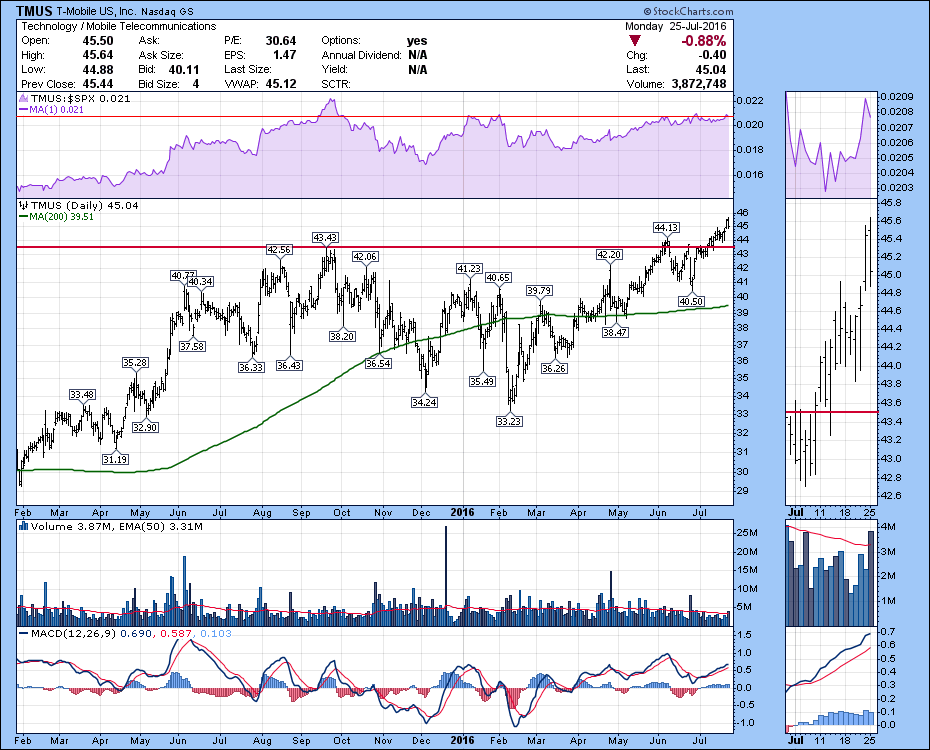Click the 40.65 price label
930x750 pixels.
tap(498, 277)
